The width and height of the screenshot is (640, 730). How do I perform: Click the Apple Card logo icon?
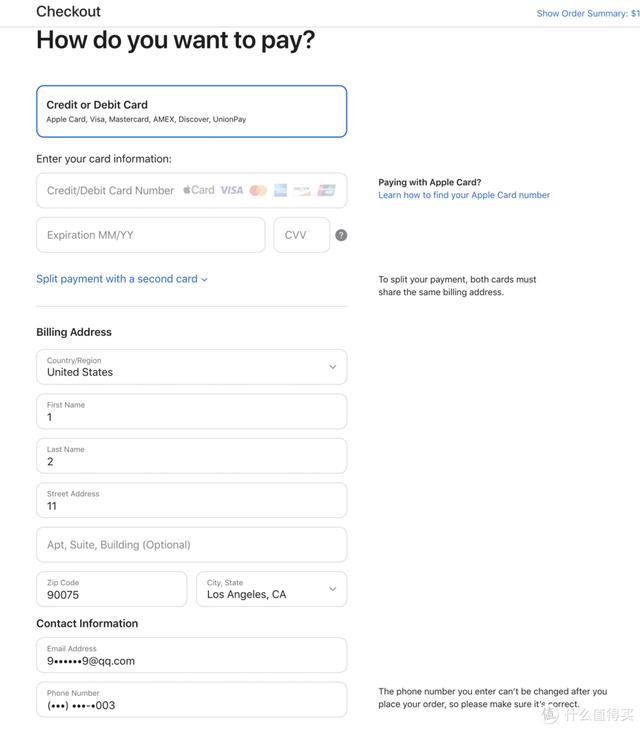[199, 190]
